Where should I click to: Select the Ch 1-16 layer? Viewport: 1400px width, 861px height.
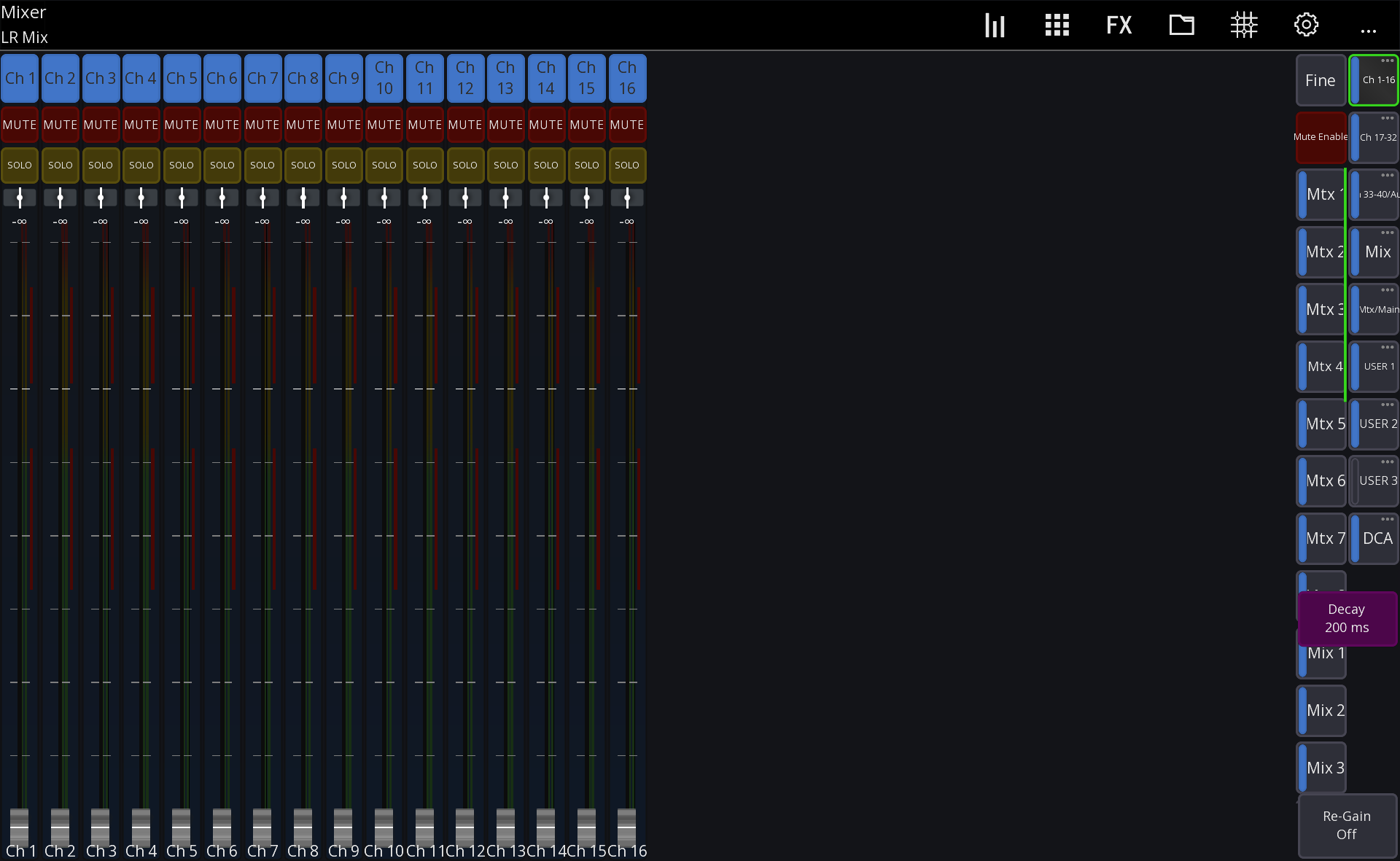(x=1374, y=82)
